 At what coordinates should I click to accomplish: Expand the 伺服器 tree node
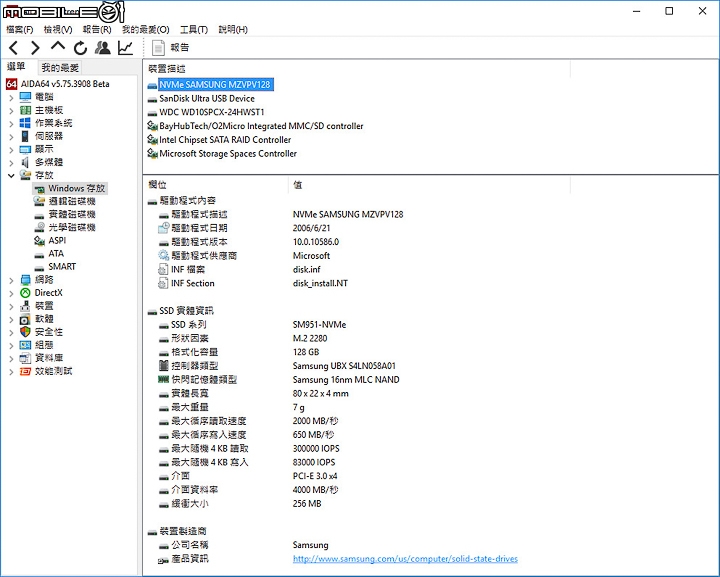coord(11,136)
